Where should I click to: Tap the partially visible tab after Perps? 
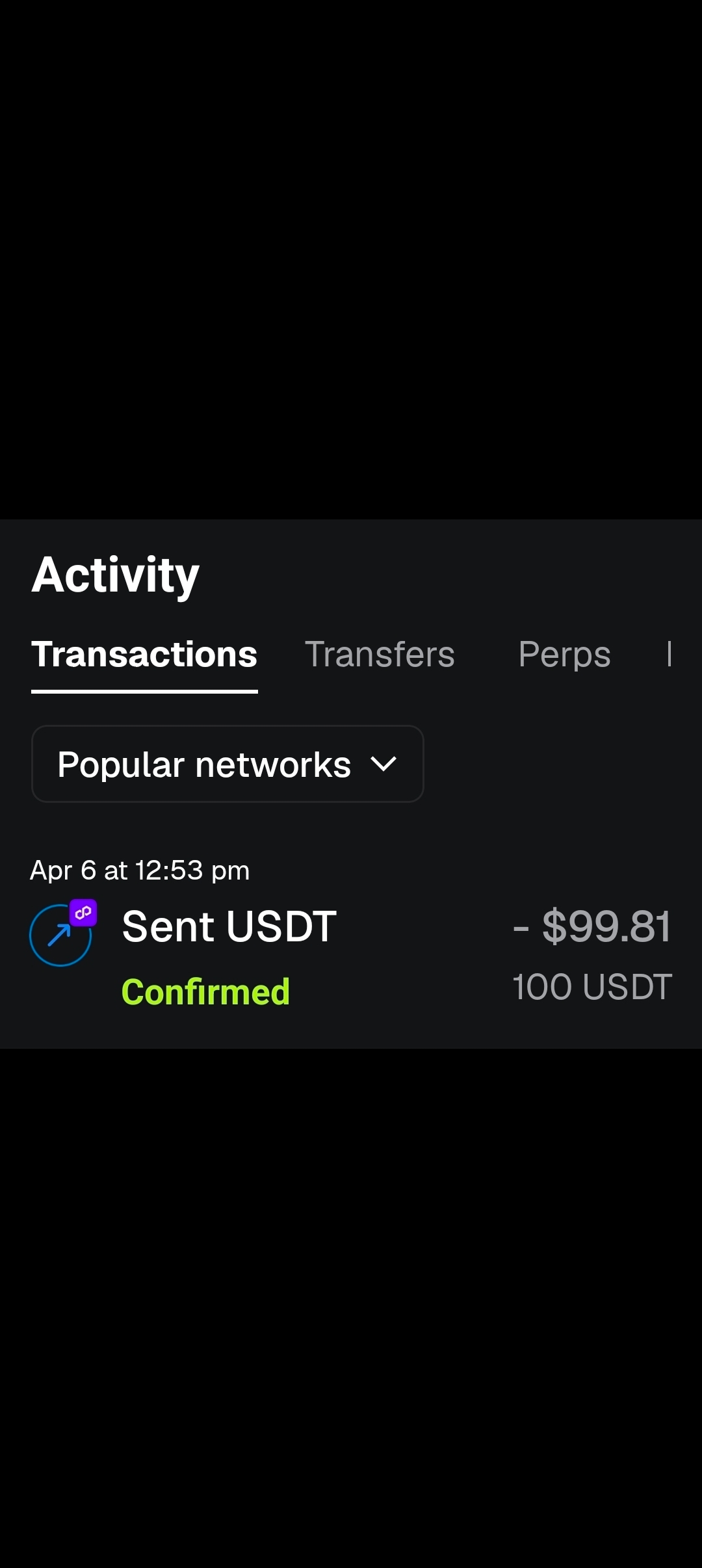click(x=669, y=654)
